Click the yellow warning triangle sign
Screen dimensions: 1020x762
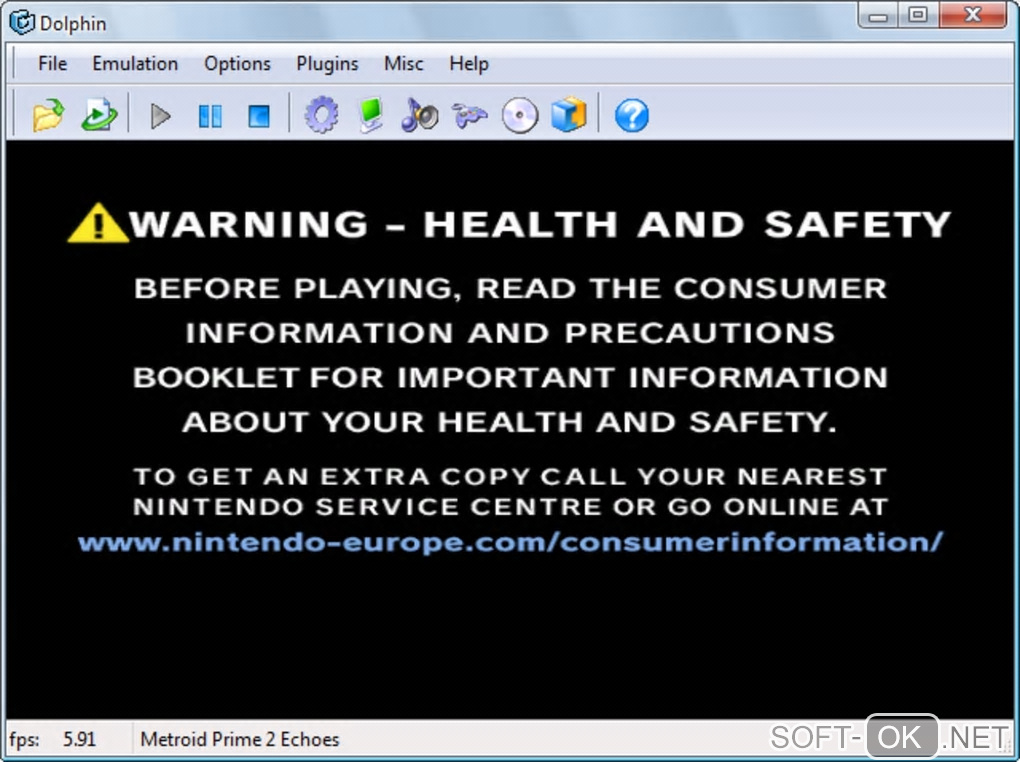tap(98, 223)
